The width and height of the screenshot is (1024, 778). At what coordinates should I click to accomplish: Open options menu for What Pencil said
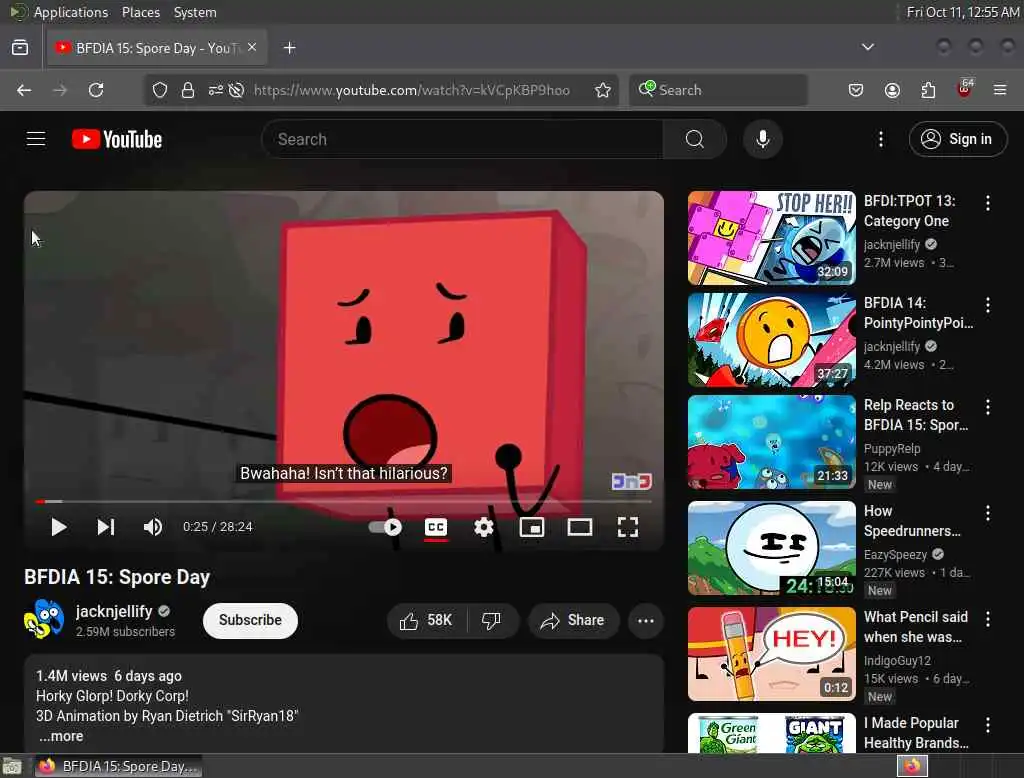987,619
